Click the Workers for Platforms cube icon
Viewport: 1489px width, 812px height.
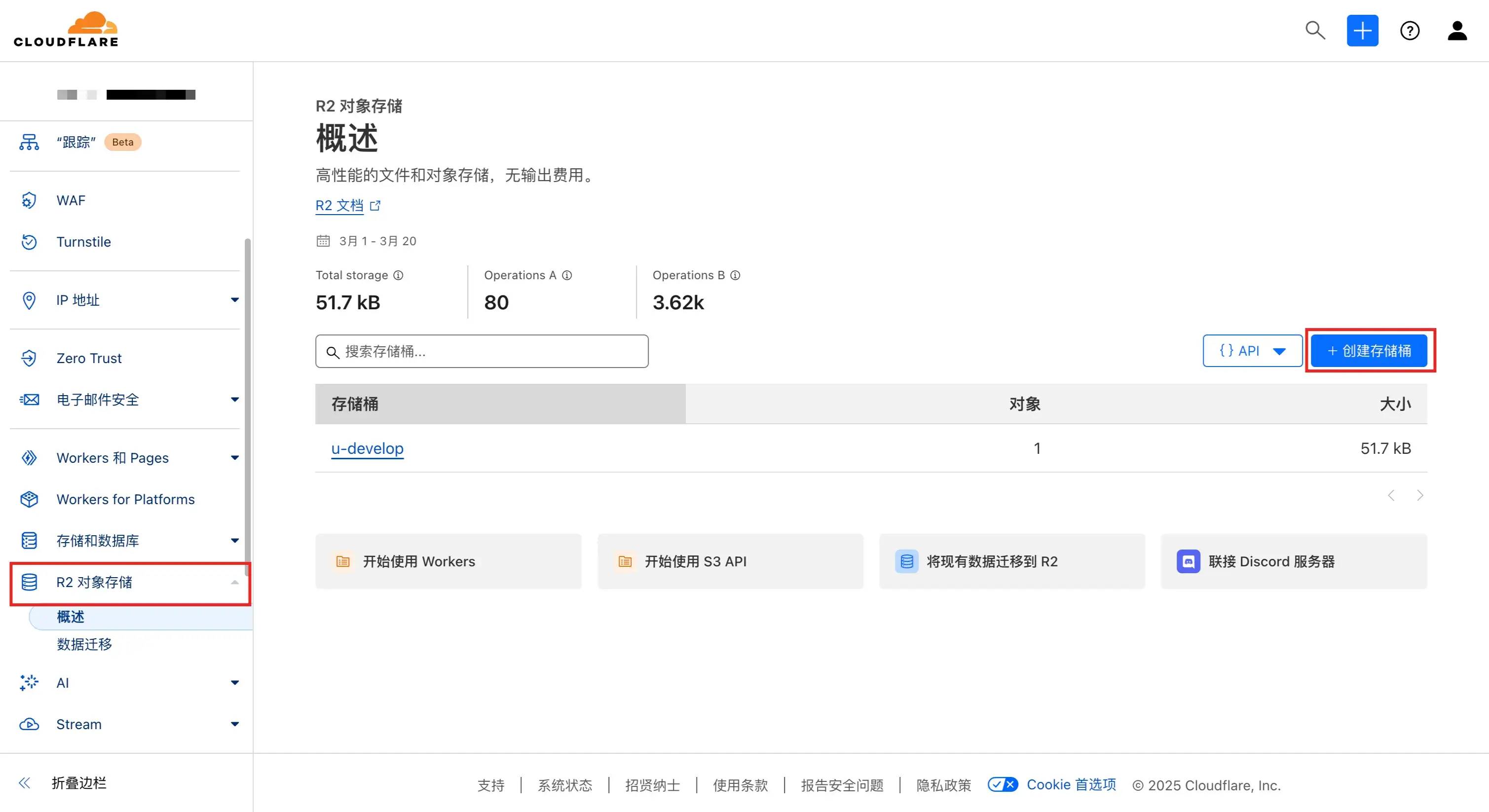[29, 499]
